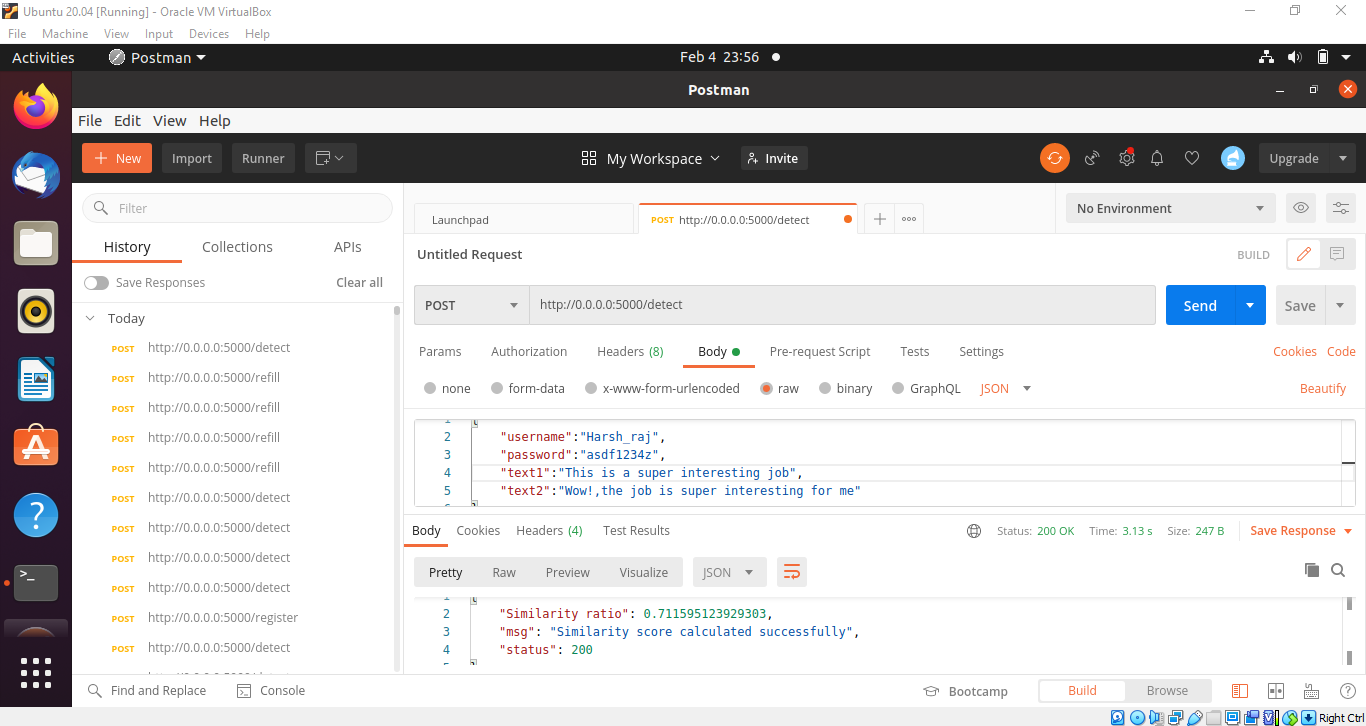Click Beautify to format JSON body
Image resolution: width=1366 pixels, height=726 pixels.
pyautogui.click(x=1322, y=388)
